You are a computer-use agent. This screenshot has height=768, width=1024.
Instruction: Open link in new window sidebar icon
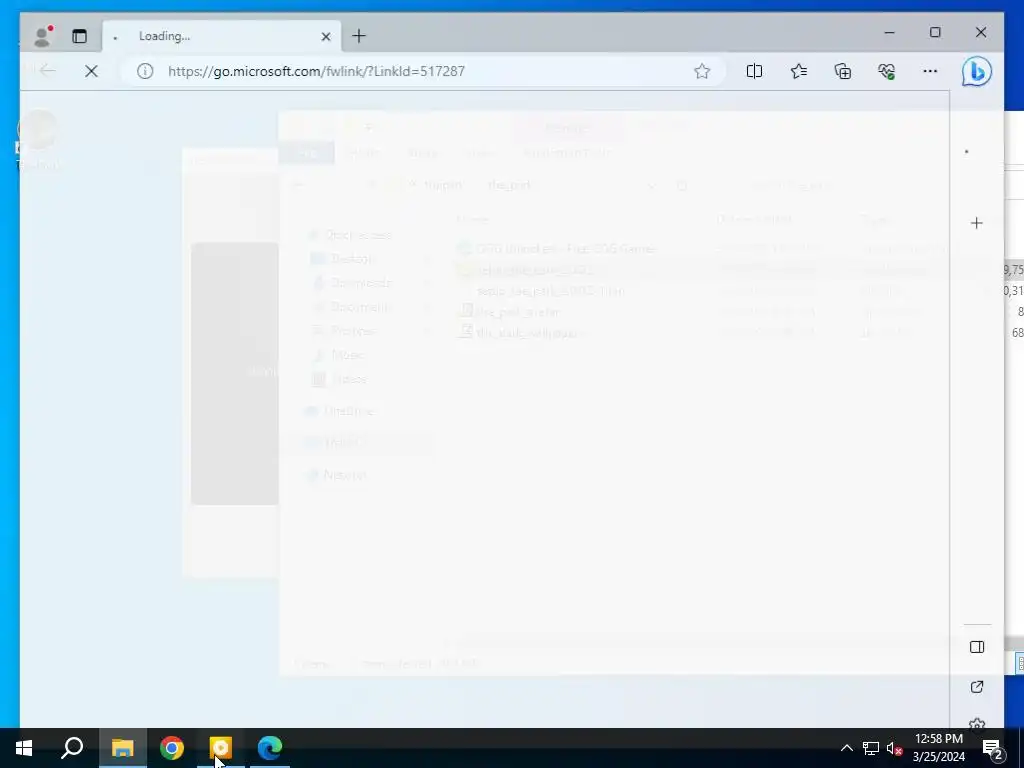[977, 687]
